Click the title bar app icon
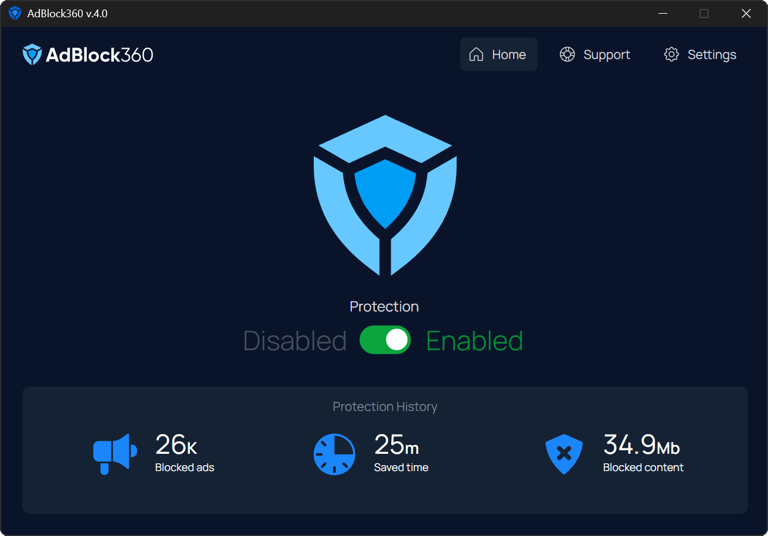The image size is (768, 536). coord(14,14)
